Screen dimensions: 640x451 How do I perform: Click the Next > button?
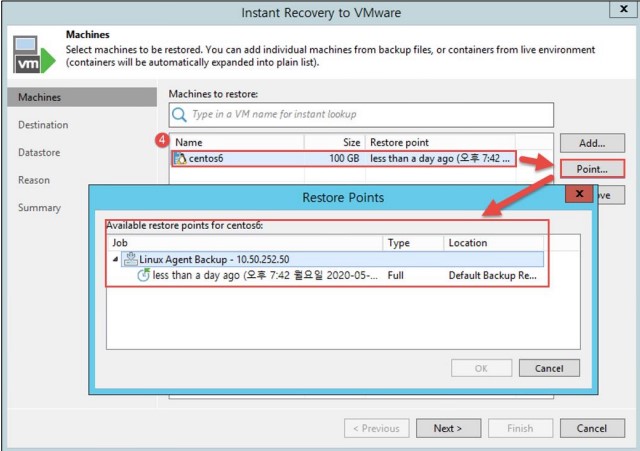point(448,428)
